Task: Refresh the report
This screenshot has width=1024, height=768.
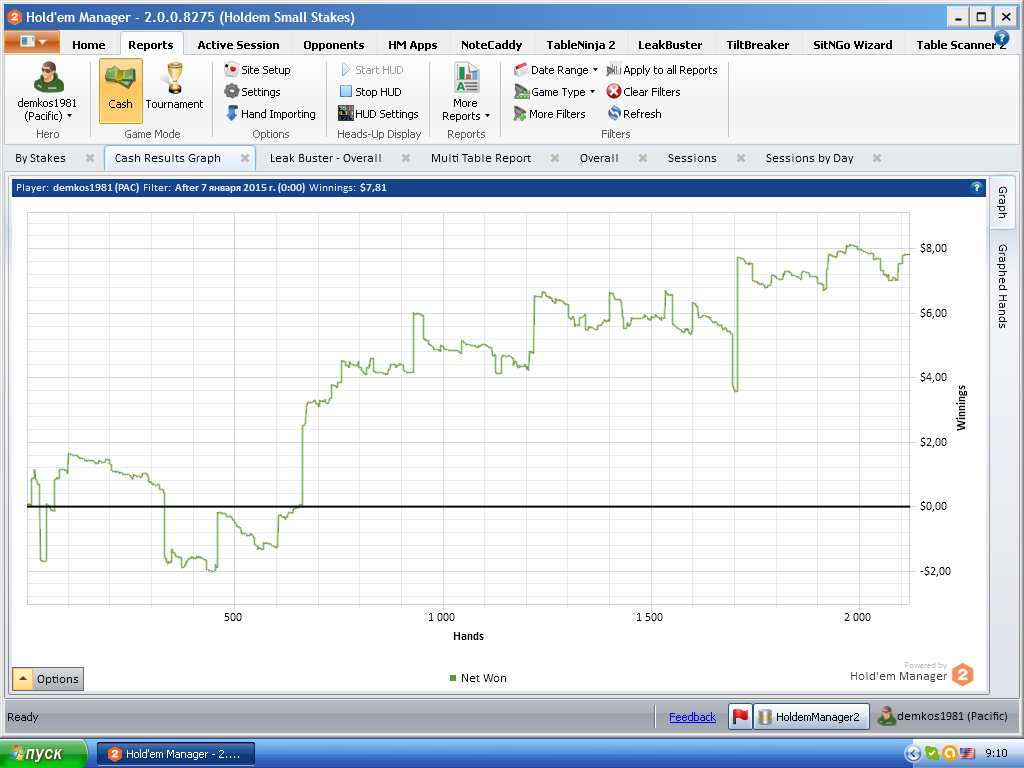Action: 635,114
